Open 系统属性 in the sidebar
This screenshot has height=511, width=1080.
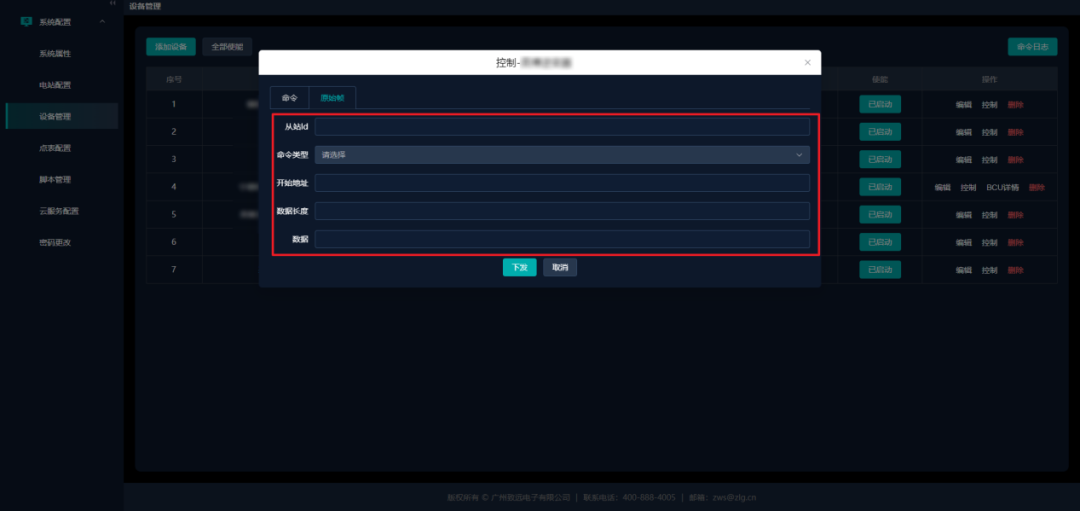(55, 54)
